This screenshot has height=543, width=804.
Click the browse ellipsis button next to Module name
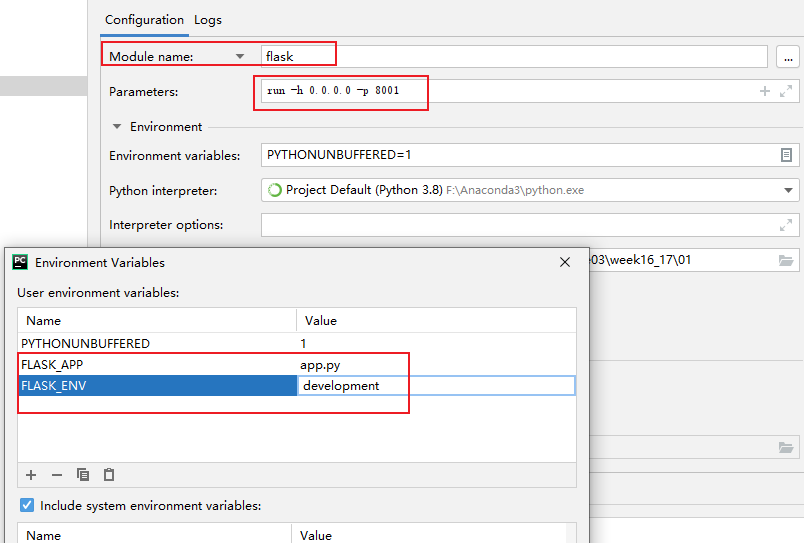coord(788,56)
